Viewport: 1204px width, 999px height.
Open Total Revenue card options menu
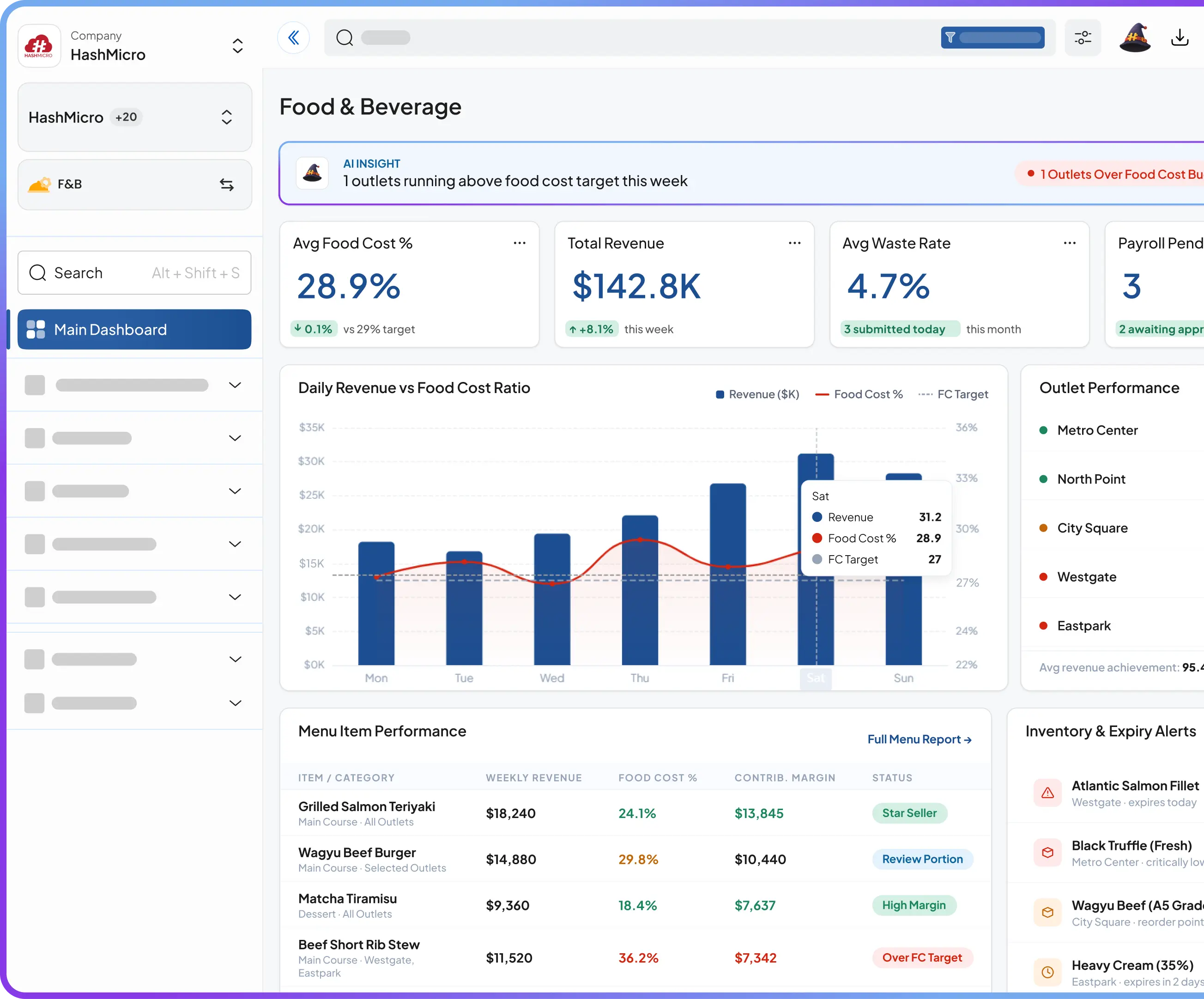pyautogui.click(x=795, y=243)
